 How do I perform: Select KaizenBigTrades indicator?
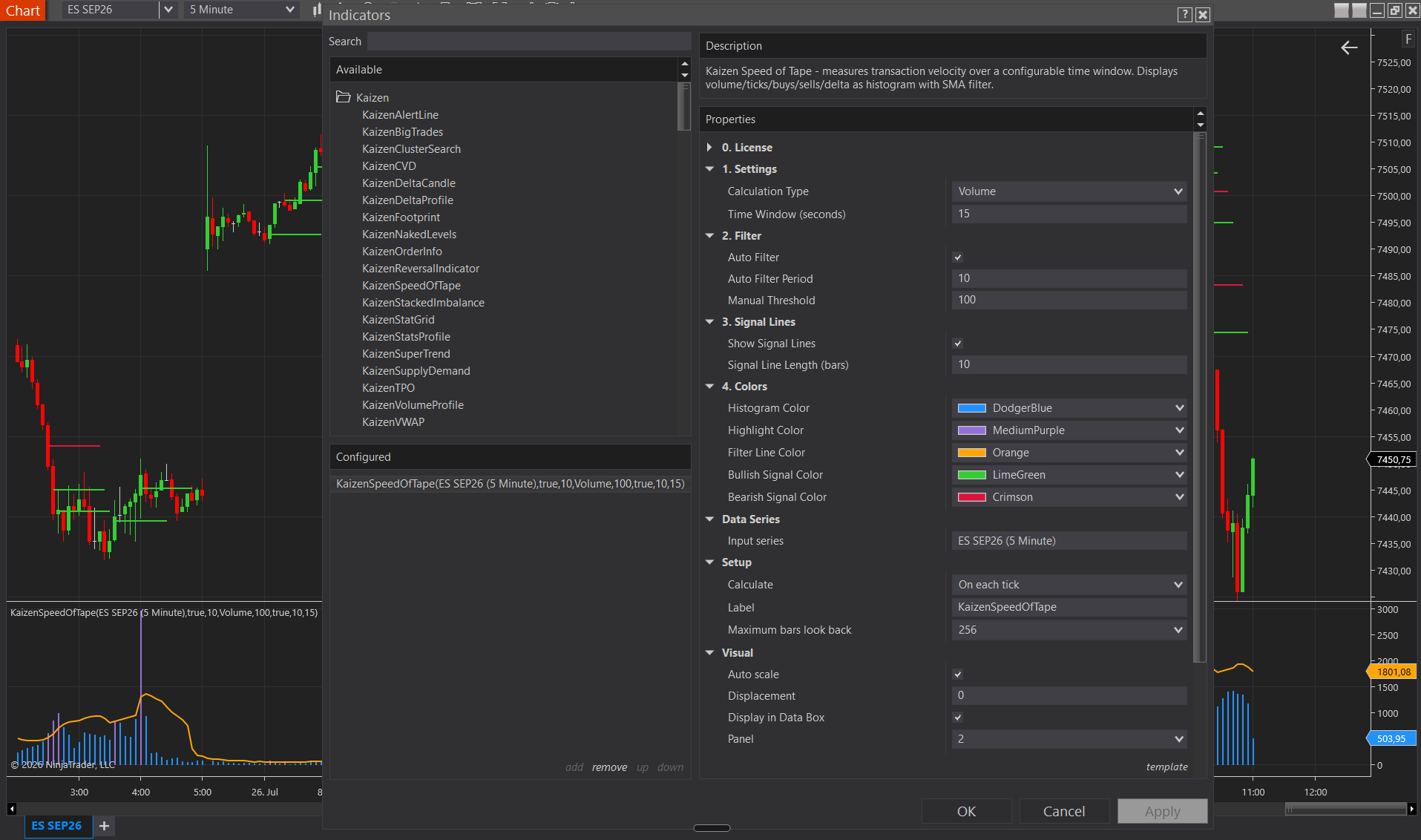(402, 132)
